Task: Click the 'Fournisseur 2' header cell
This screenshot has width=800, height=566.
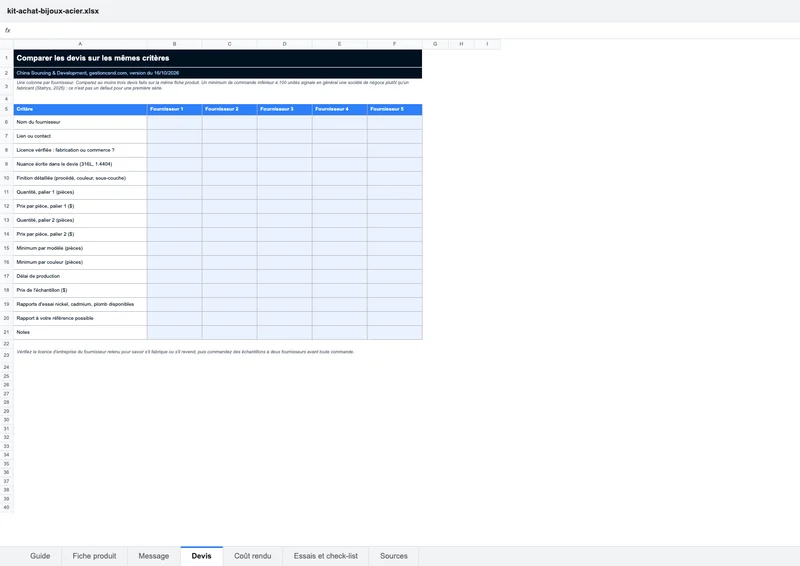Action: 230,109
